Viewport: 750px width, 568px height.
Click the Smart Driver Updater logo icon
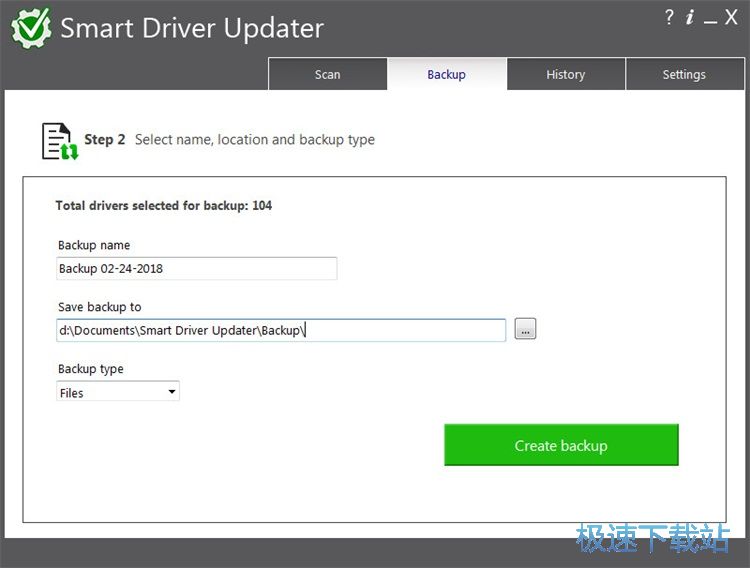coord(31,28)
